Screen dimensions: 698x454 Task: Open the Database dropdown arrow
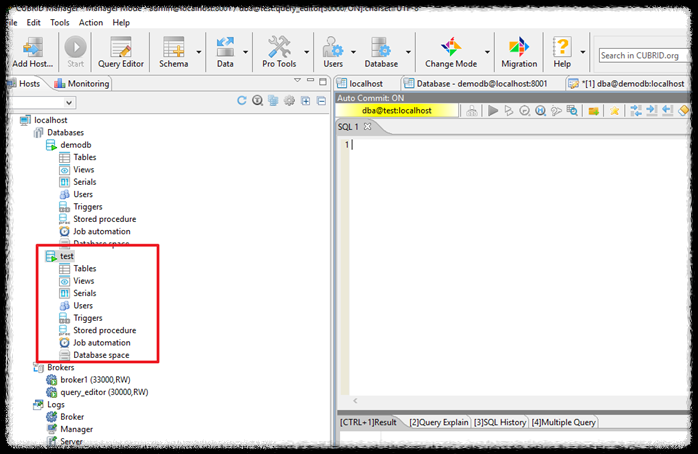pyautogui.click(x=408, y=52)
